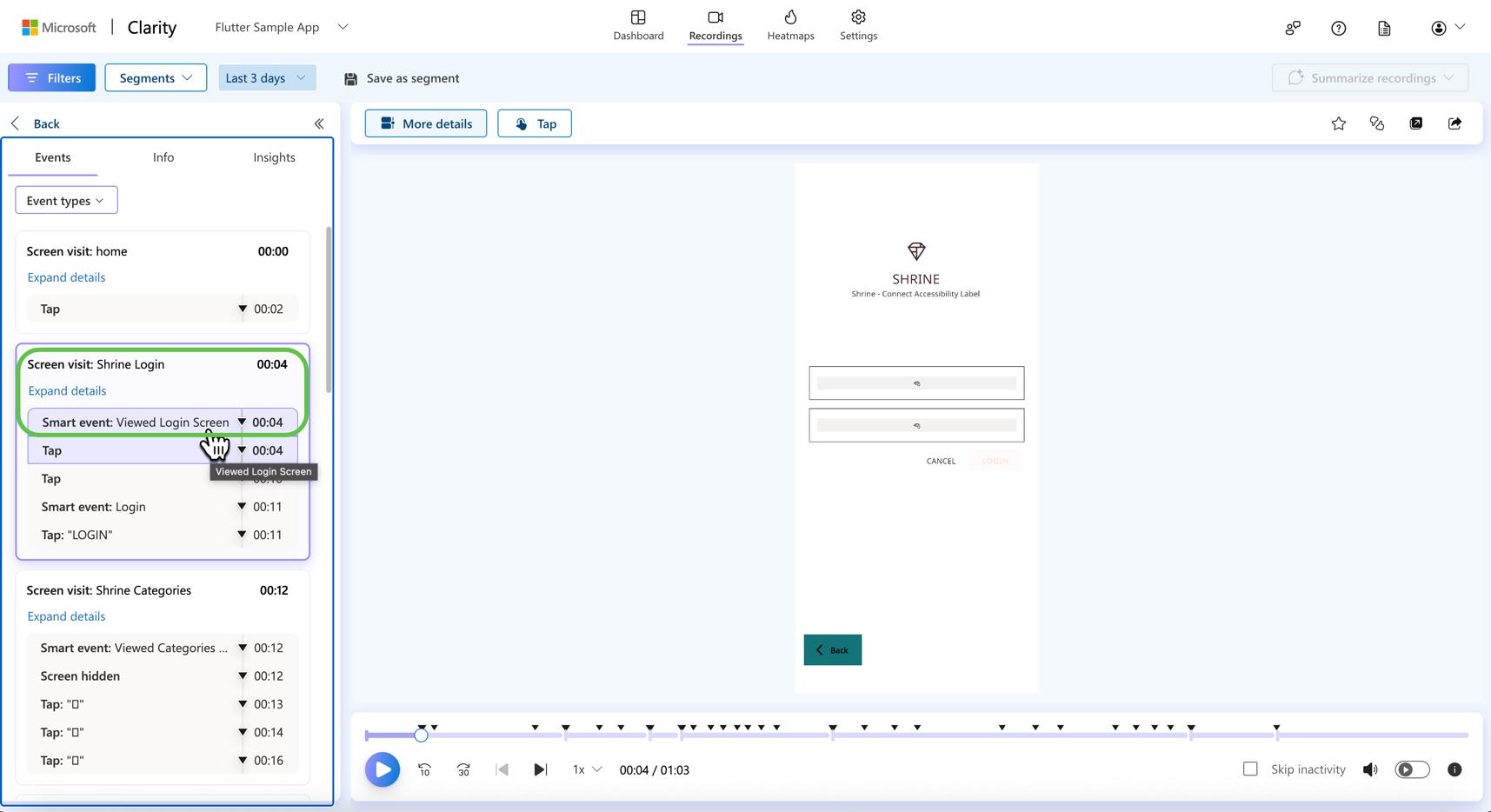Select the Screen visit: Shrine Categories heading
This screenshot has width=1491, height=812.
(x=109, y=590)
